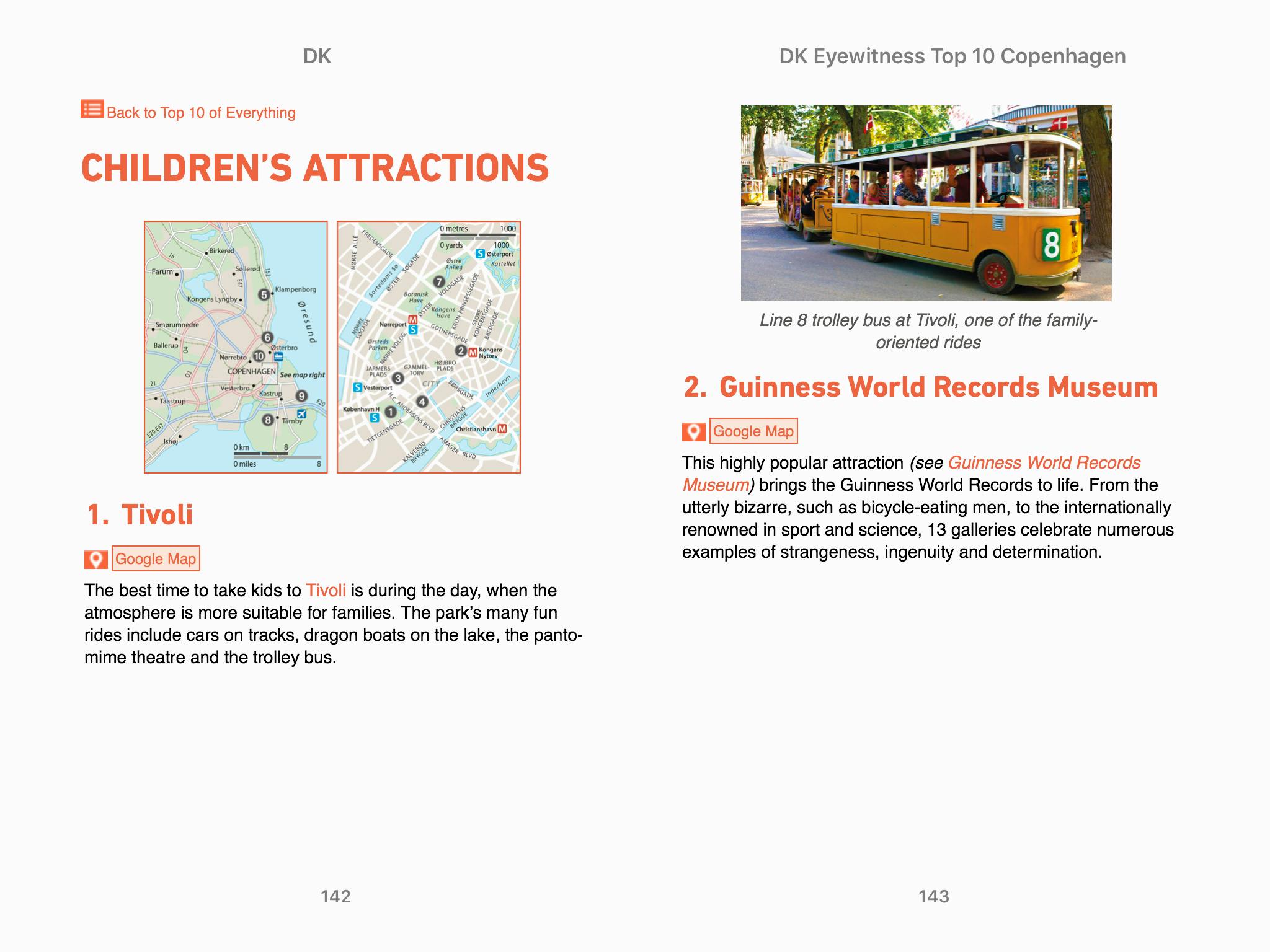Tap the Copenhagen city centre map thumbnail
The width and height of the screenshot is (1270, 952).
429,347
